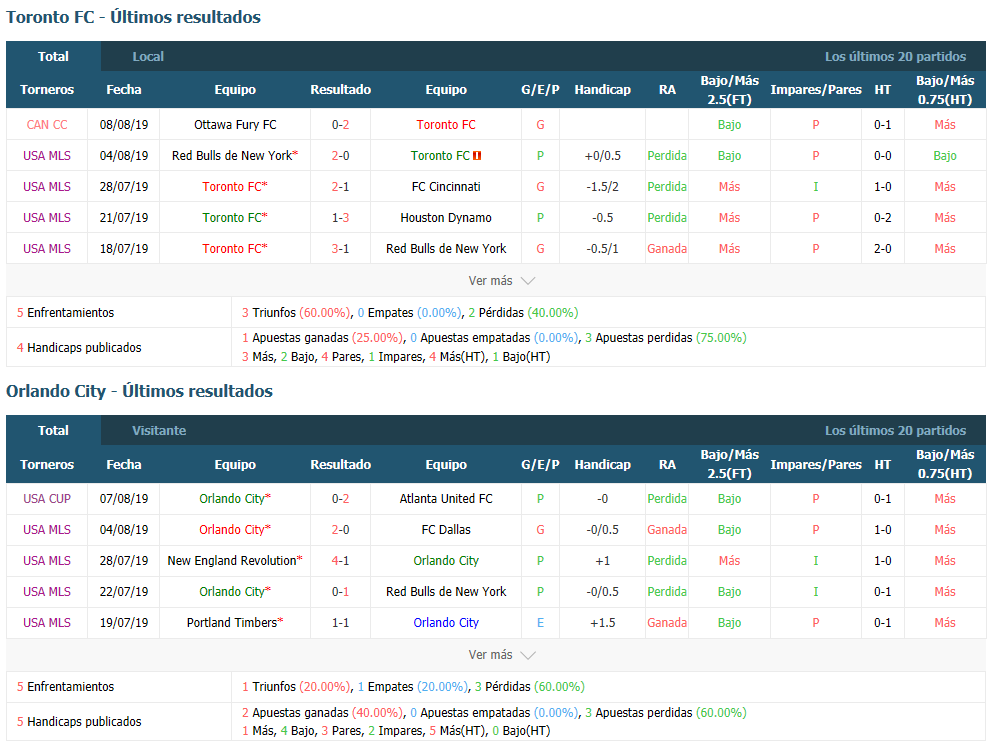Viewport: 996px width, 749px height.
Task: Switch to the Visitante tab
Action: [x=159, y=431]
